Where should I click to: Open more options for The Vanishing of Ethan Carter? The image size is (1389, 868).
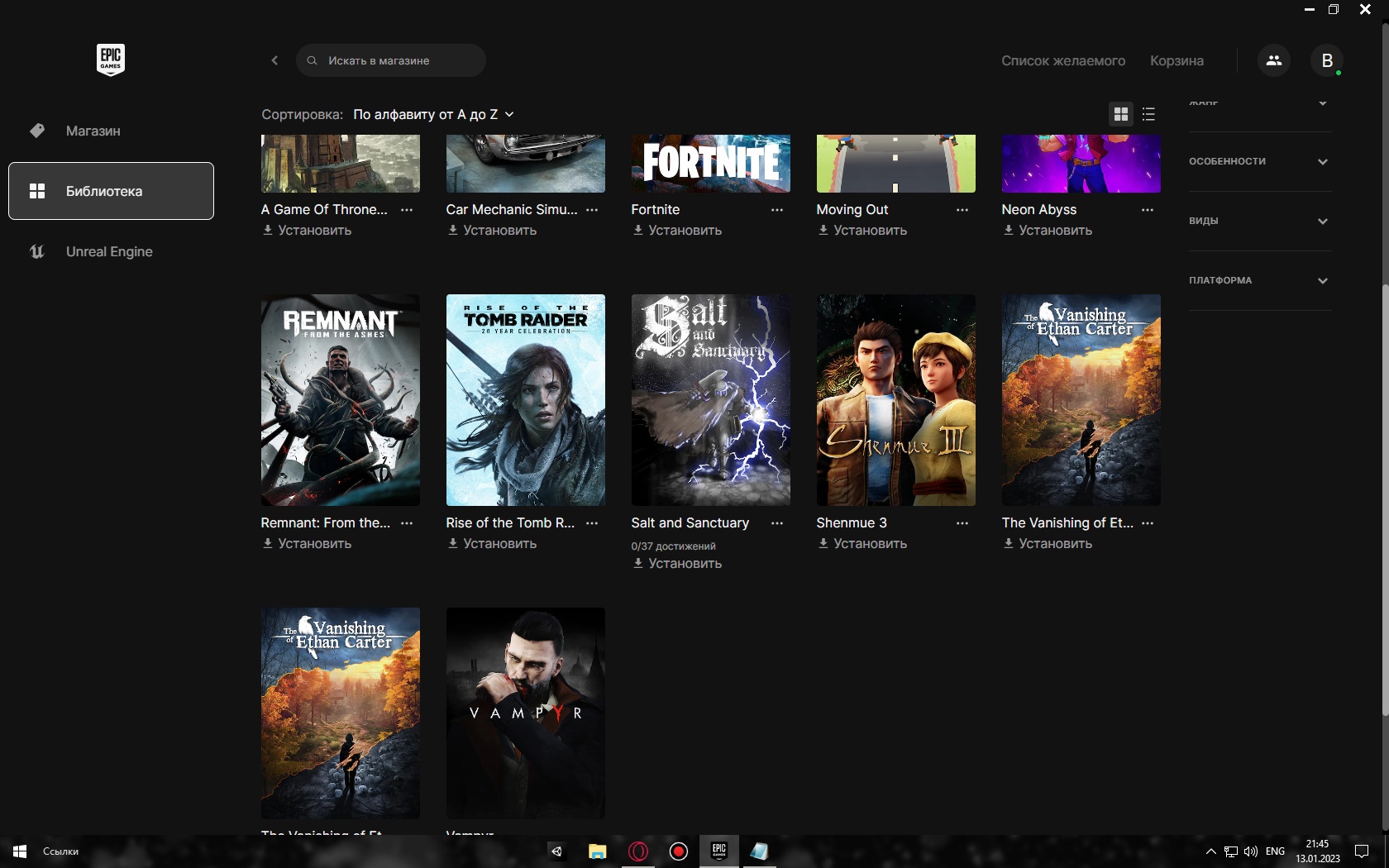[1148, 523]
